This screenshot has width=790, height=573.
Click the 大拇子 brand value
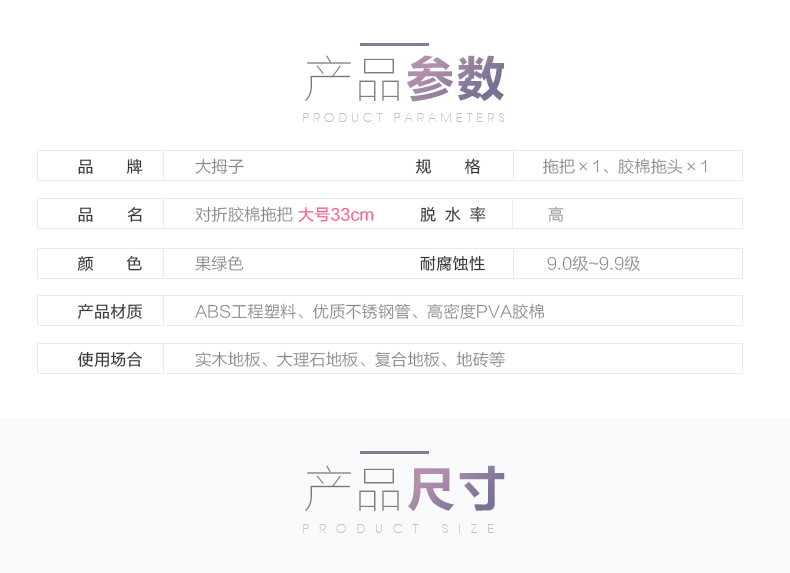220,166
